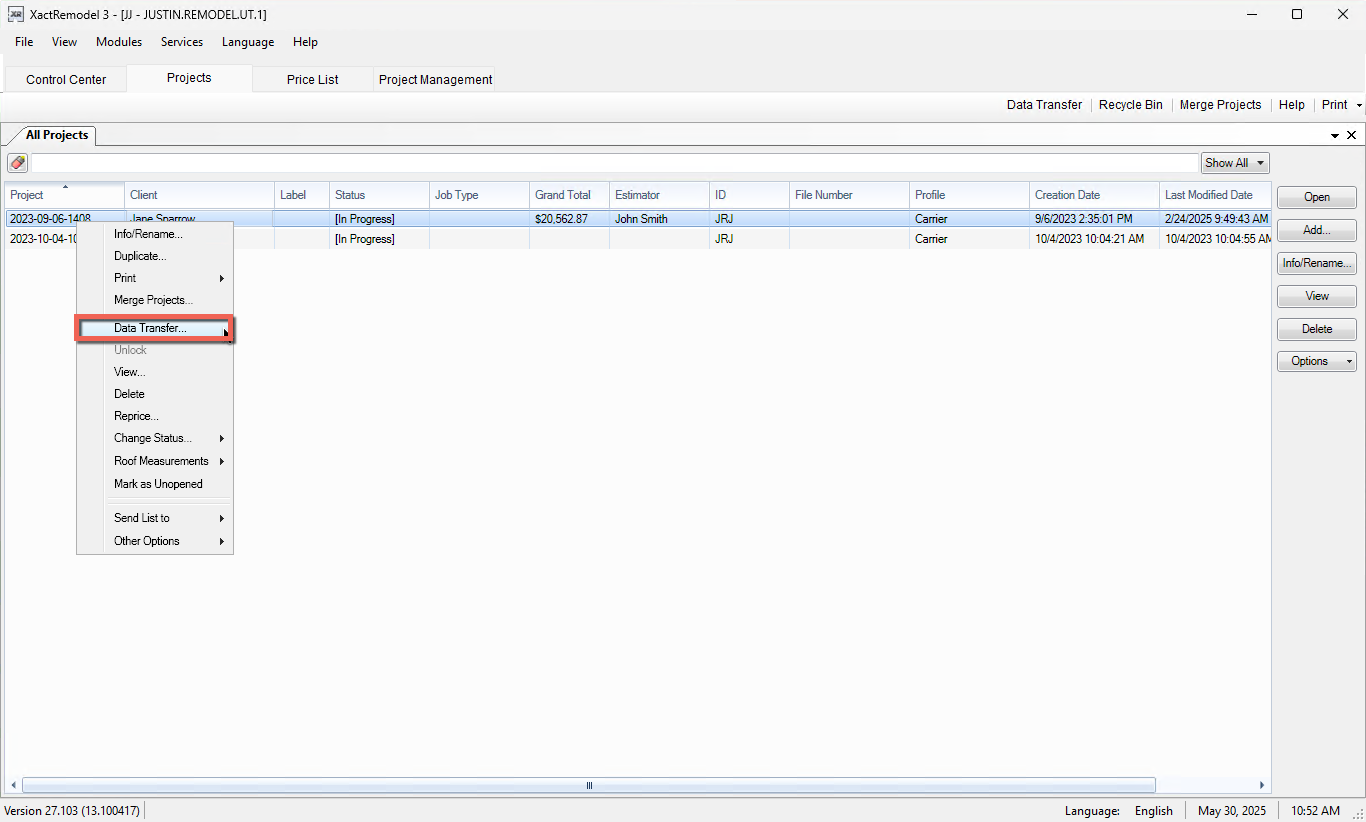Sort by the Client column header
This screenshot has width=1366, height=822.
coord(200,195)
